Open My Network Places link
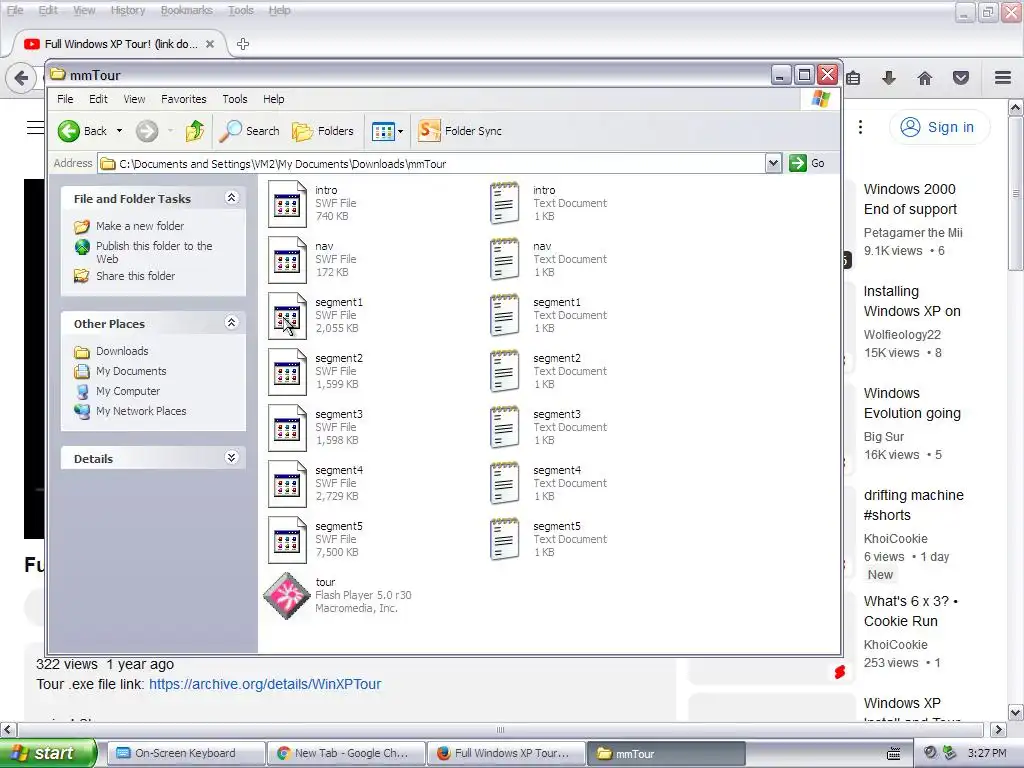1024x768 pixels. pos(141,411)
